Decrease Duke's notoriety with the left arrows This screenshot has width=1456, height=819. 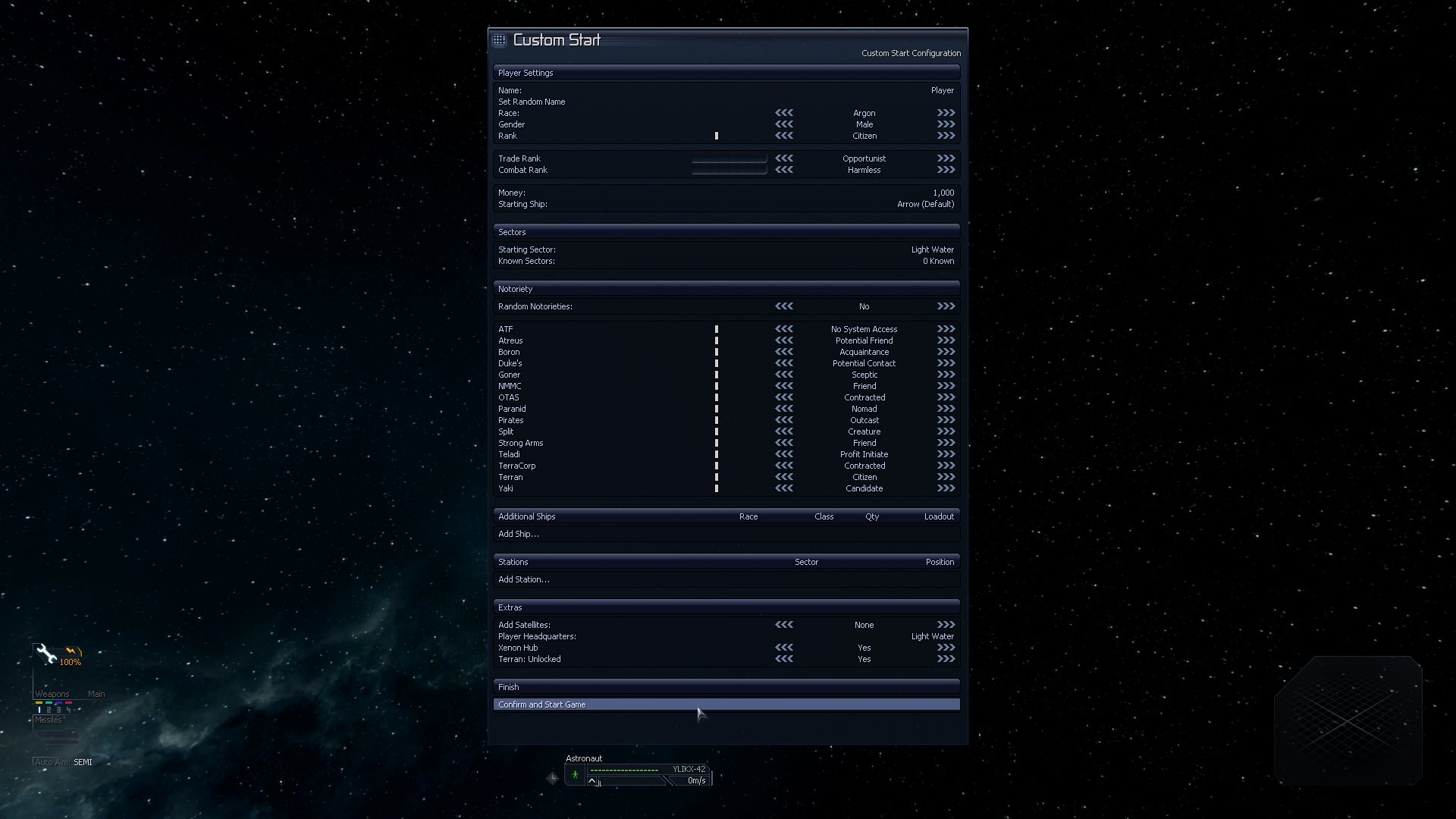click(784, 363)
